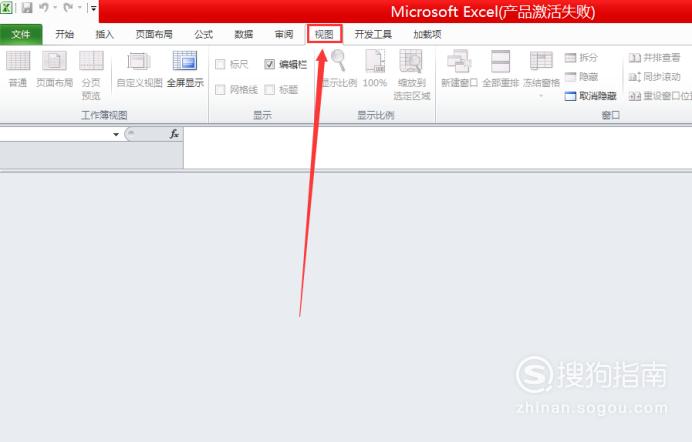Viewport: 692px width, 442px height.
Task: Select the 视图 ribbon tab
Action: click(x=324, y=34)
